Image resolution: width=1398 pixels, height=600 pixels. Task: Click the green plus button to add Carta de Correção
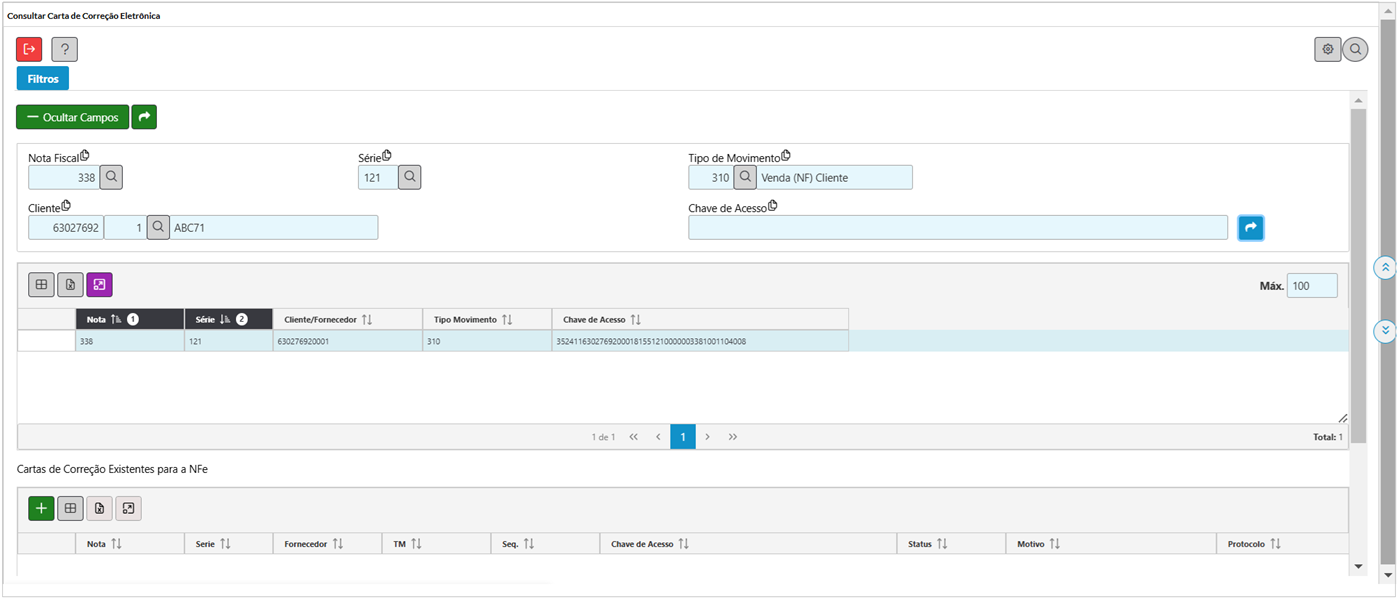(41, 508)
